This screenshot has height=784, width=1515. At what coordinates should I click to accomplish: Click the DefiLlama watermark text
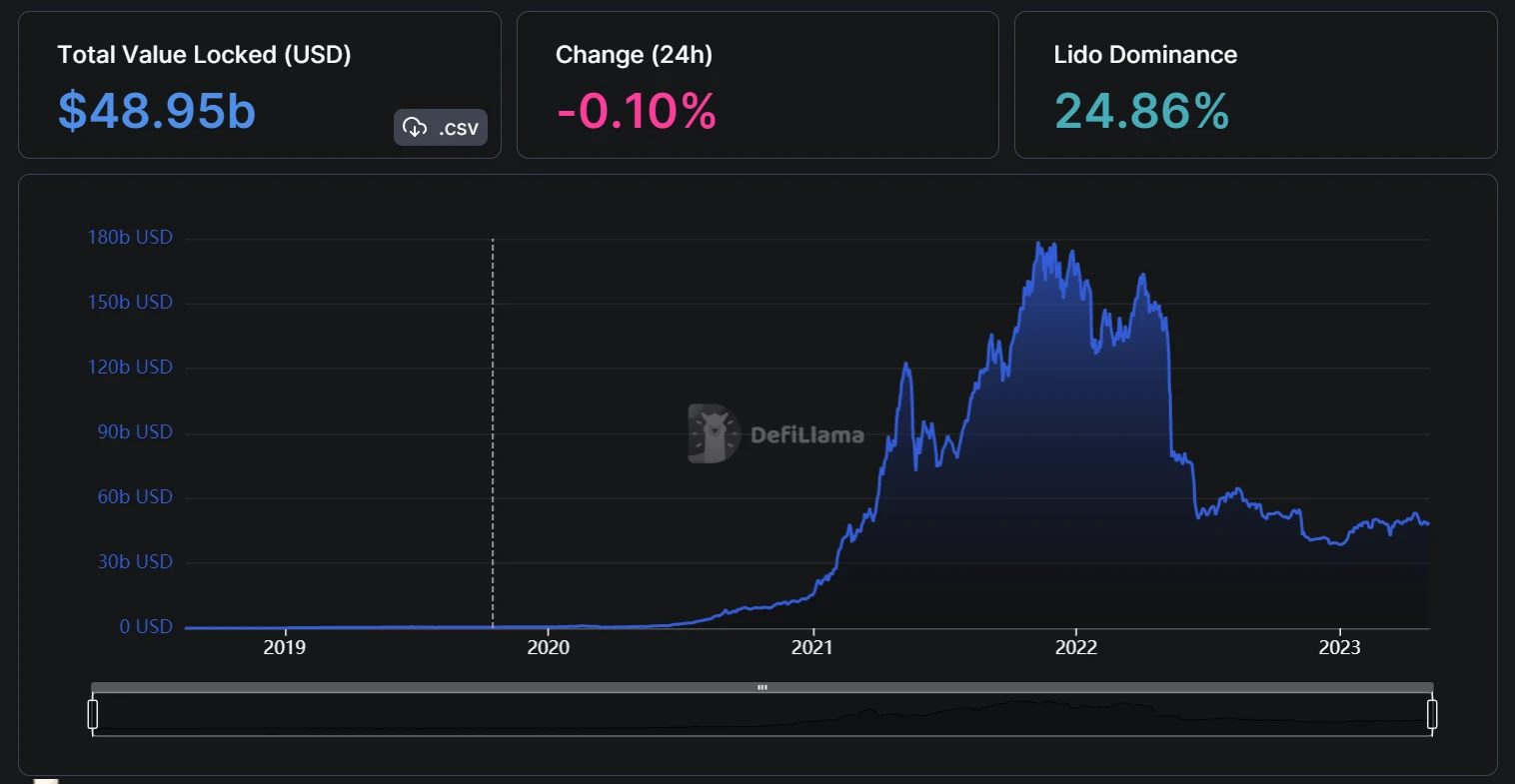coord(806,434)
